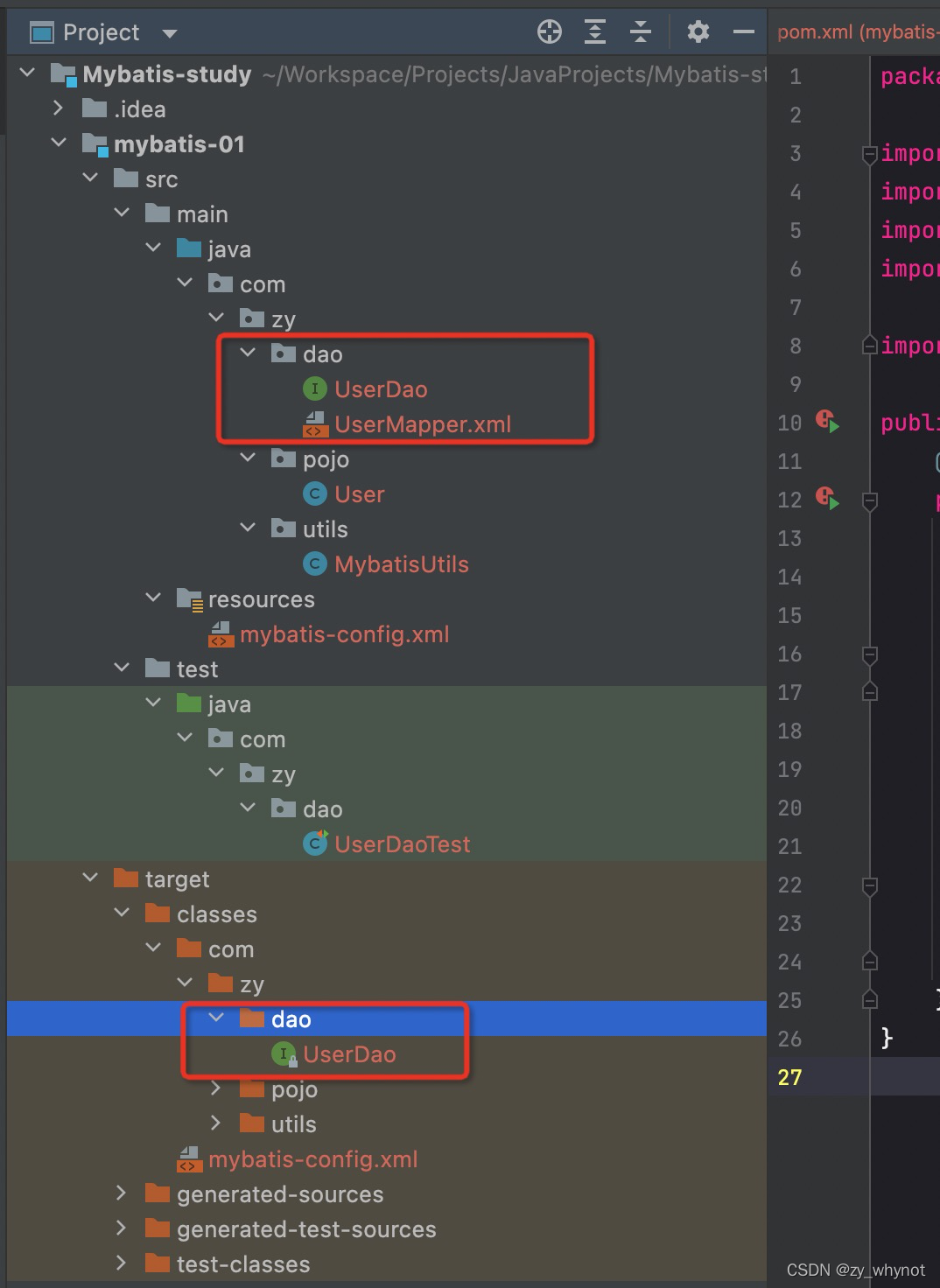Screen dimensions: 940x1288
Task: Collapse the mybatis-01 module
Action: tap(59, 143)
